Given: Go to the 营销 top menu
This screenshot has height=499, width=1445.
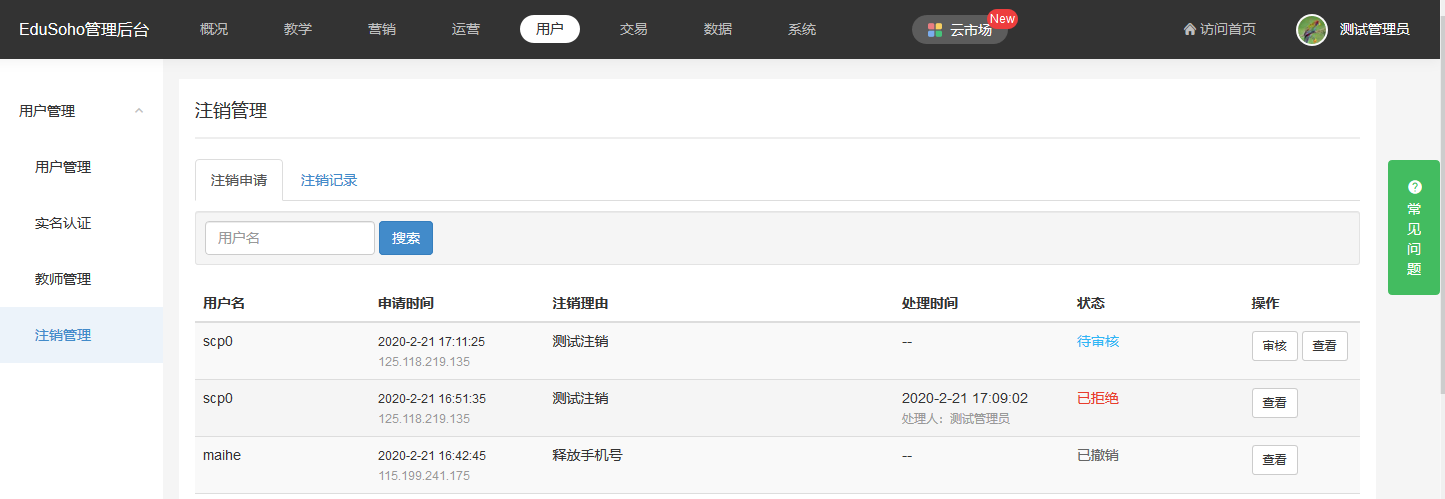Looking at the screenshot, I should tap(382, 29).
